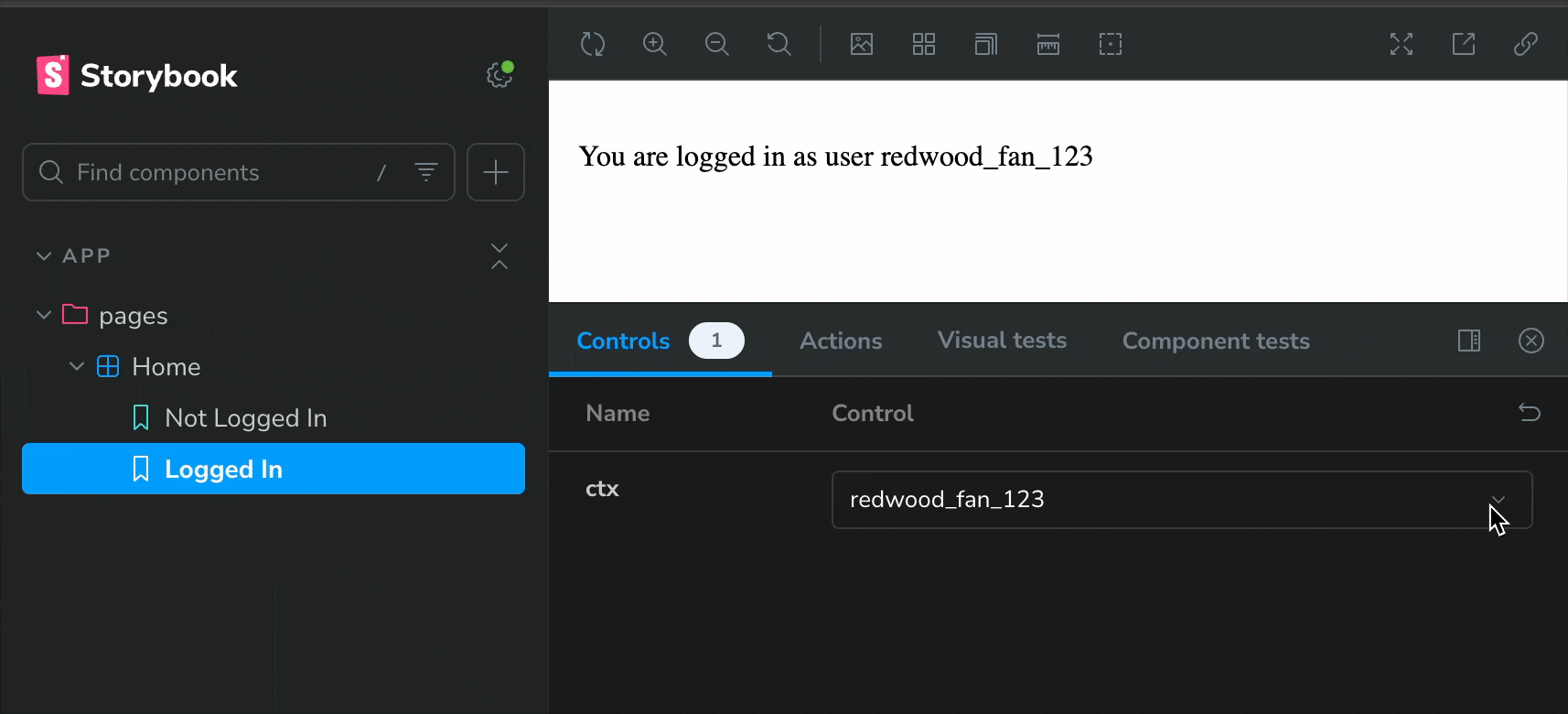
Task: Toggle the grid overlay on preview
Action: [x=924, y=44]
